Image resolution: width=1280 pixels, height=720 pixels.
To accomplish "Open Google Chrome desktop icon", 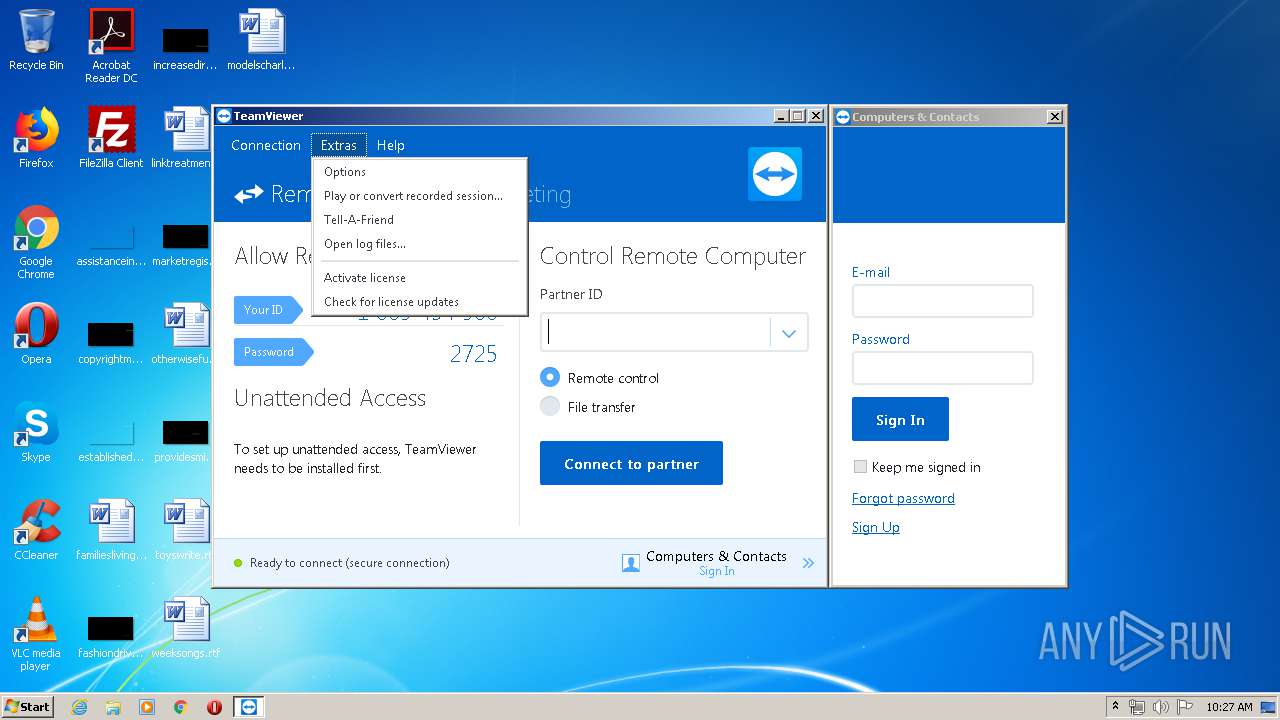I will point(36,241).
